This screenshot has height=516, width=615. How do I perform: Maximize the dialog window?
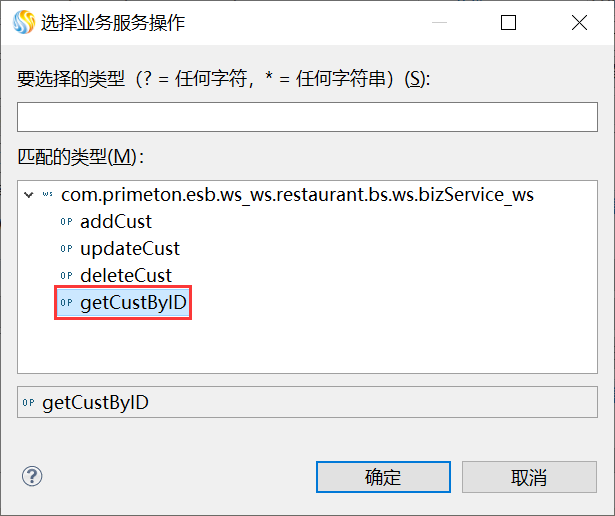508,22
